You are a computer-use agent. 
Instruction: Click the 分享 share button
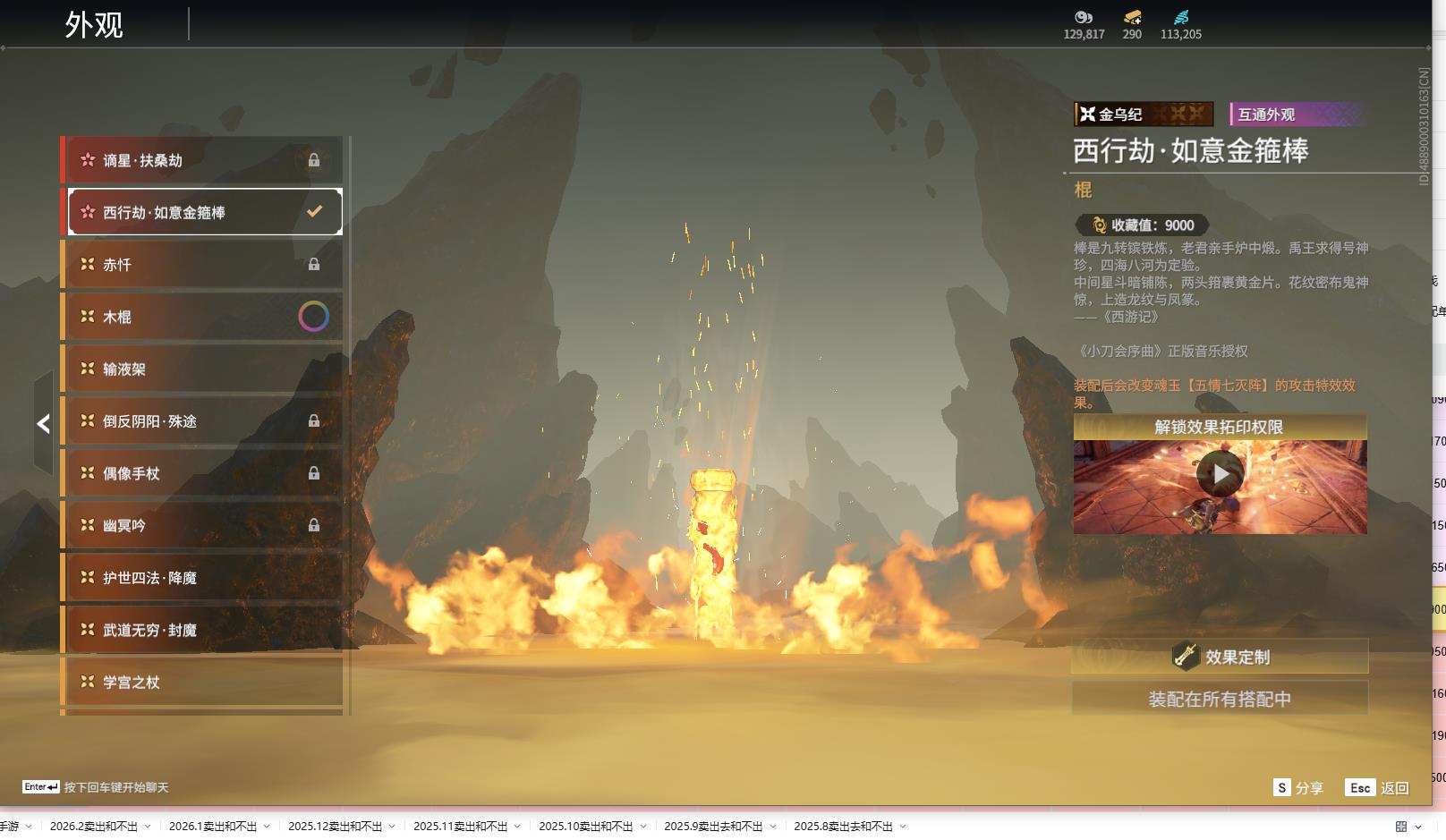(x=1298, y=788)
